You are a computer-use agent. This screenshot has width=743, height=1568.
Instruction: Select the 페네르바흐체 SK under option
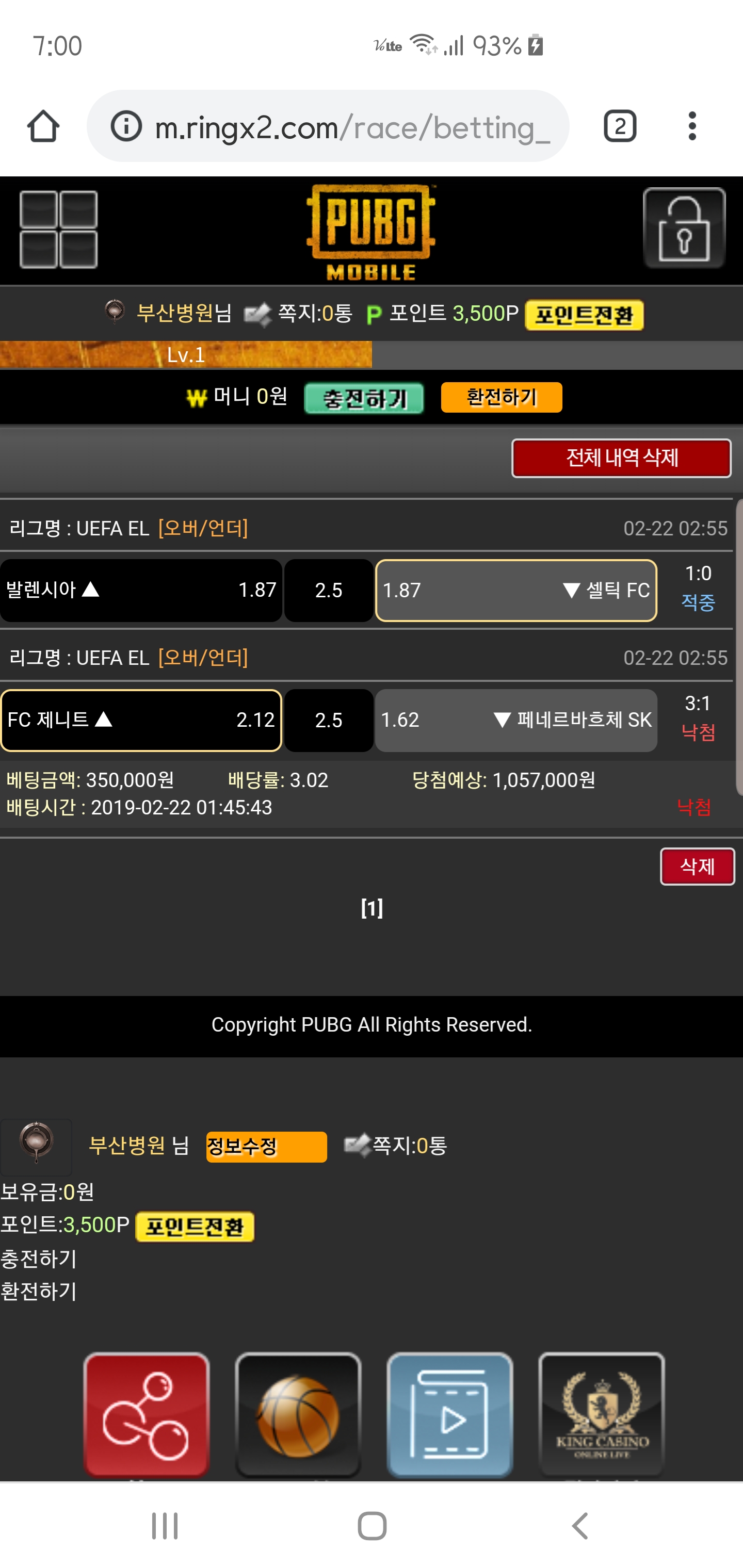516,720
